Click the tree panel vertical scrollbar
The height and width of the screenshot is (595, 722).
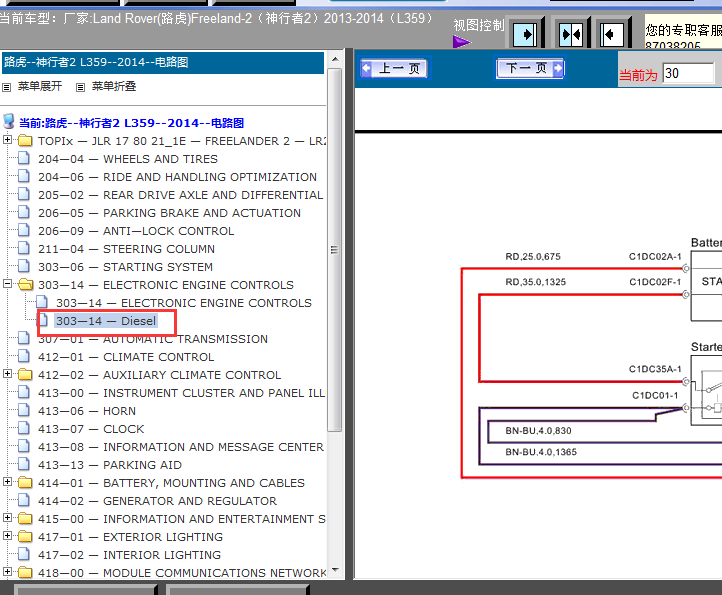click(335, 300)
